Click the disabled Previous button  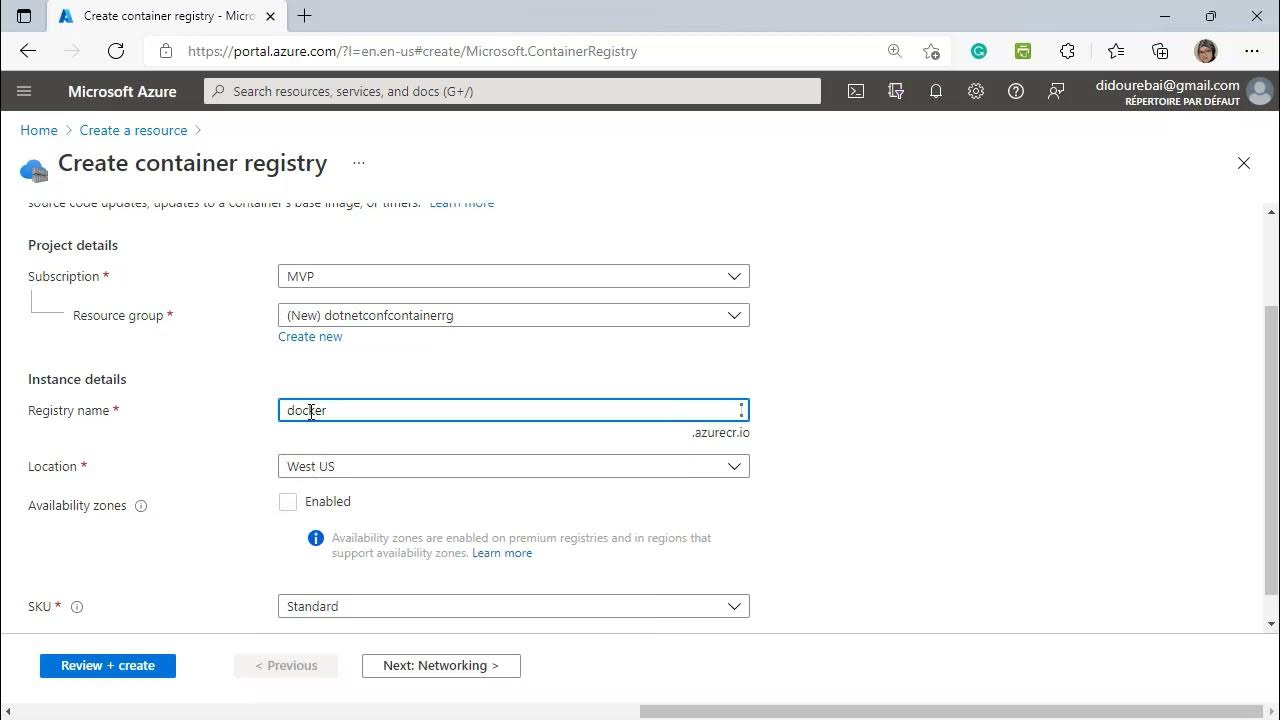(x=286, y=665)
